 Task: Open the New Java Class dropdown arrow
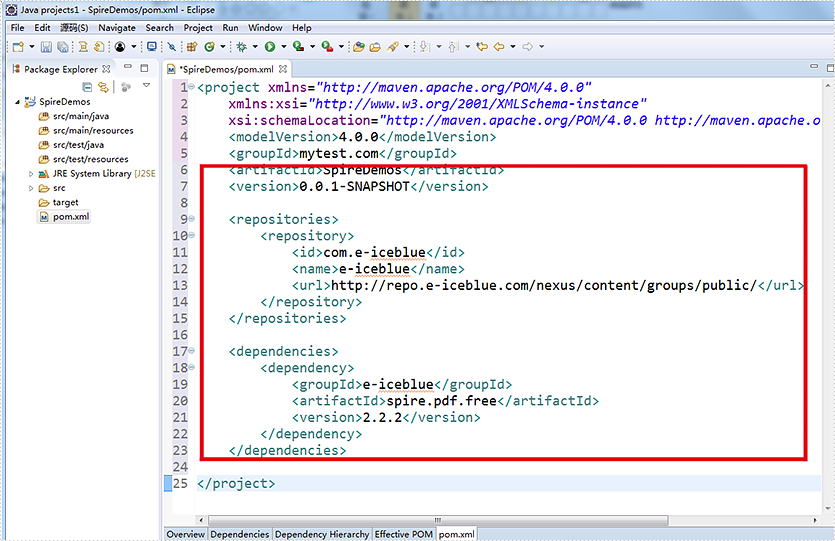coord(223,47)
